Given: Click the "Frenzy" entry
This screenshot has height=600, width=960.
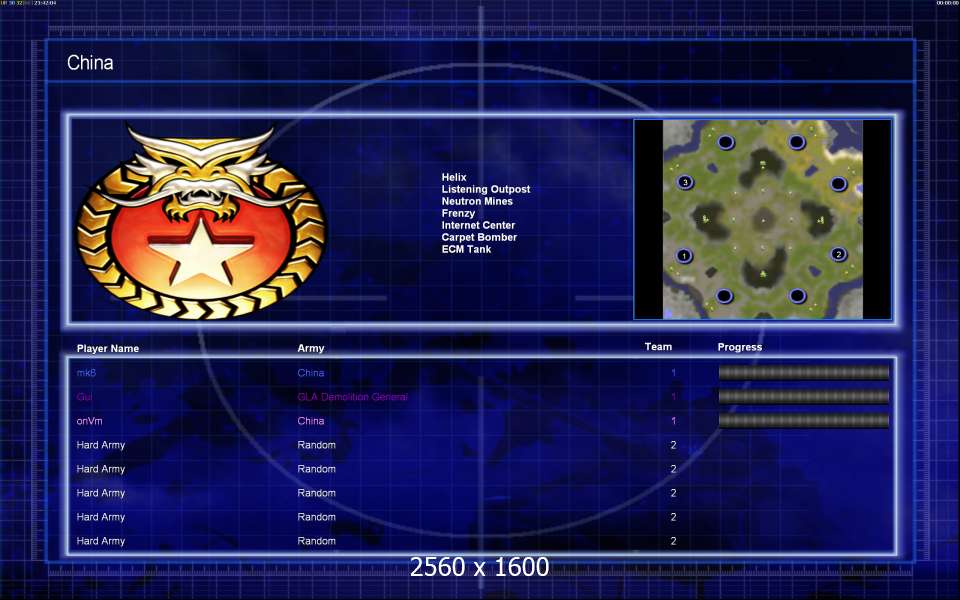Looking at the screenshot, I should 458,213.
